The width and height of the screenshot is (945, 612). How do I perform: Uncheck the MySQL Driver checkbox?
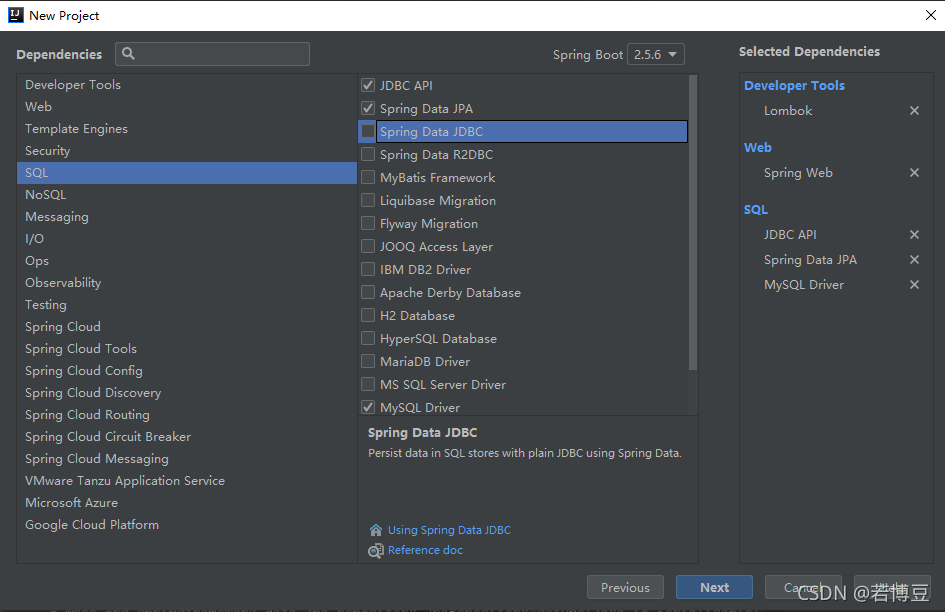(368, 407)
